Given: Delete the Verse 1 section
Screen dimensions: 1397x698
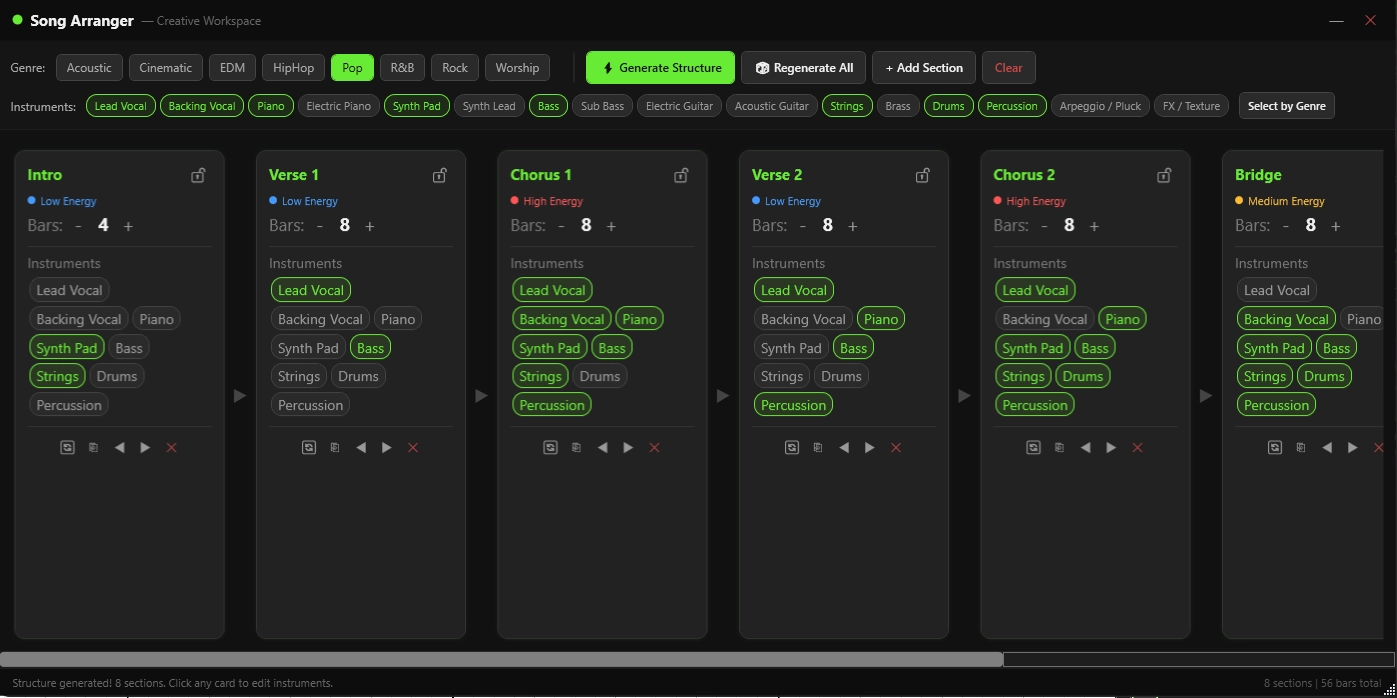Looking at the screenshot, I should 413,447.
